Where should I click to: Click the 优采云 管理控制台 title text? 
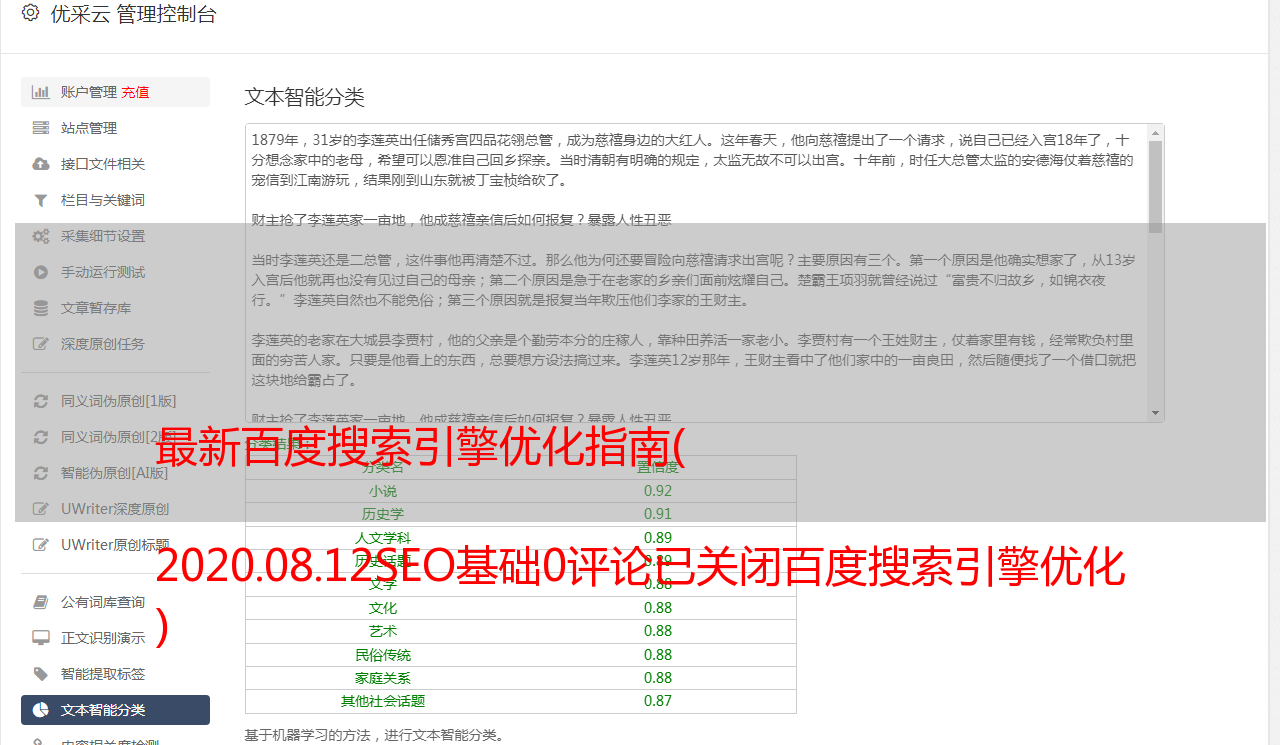[x=133, y=14]
